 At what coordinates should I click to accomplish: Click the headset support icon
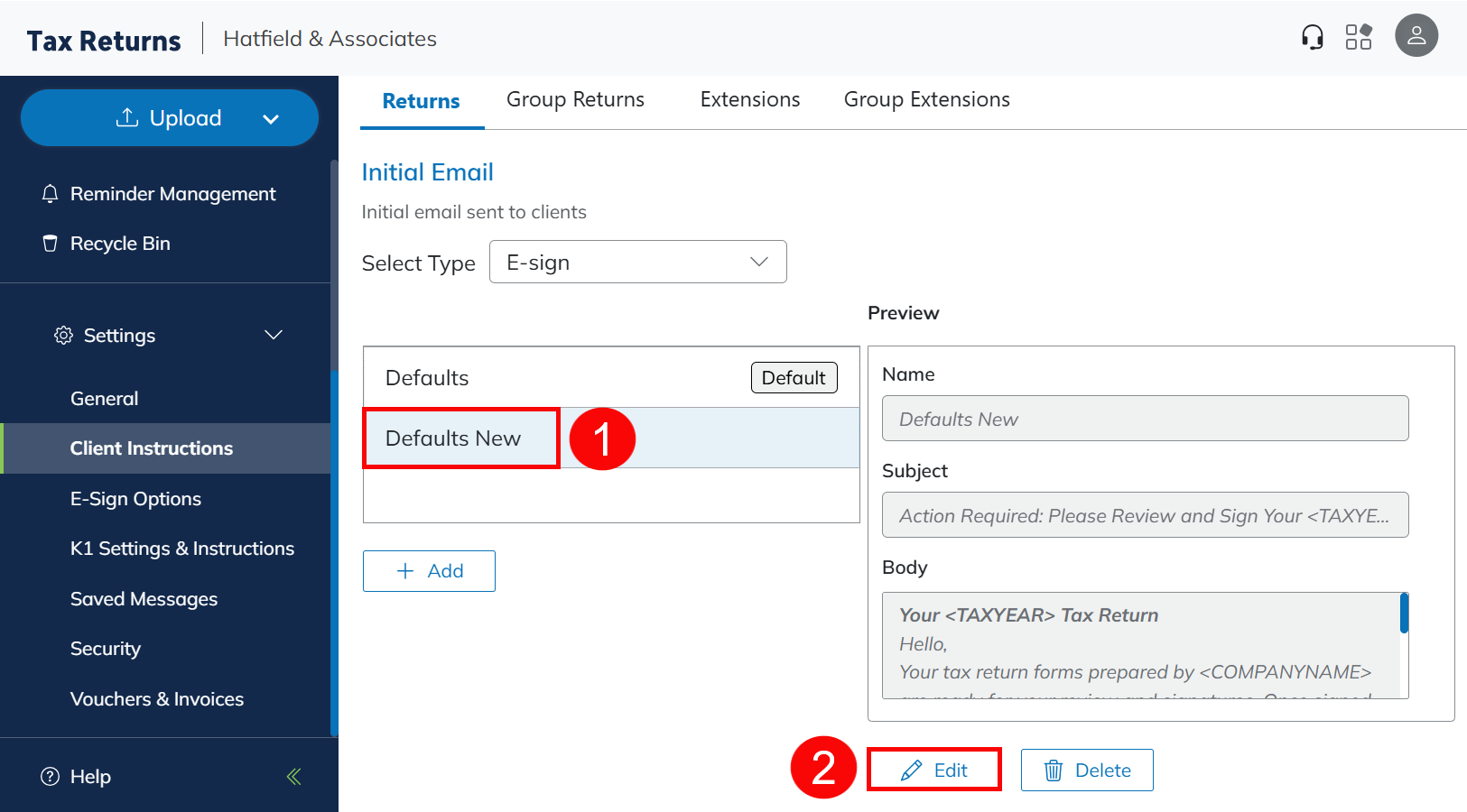[x=1312, y=37]
